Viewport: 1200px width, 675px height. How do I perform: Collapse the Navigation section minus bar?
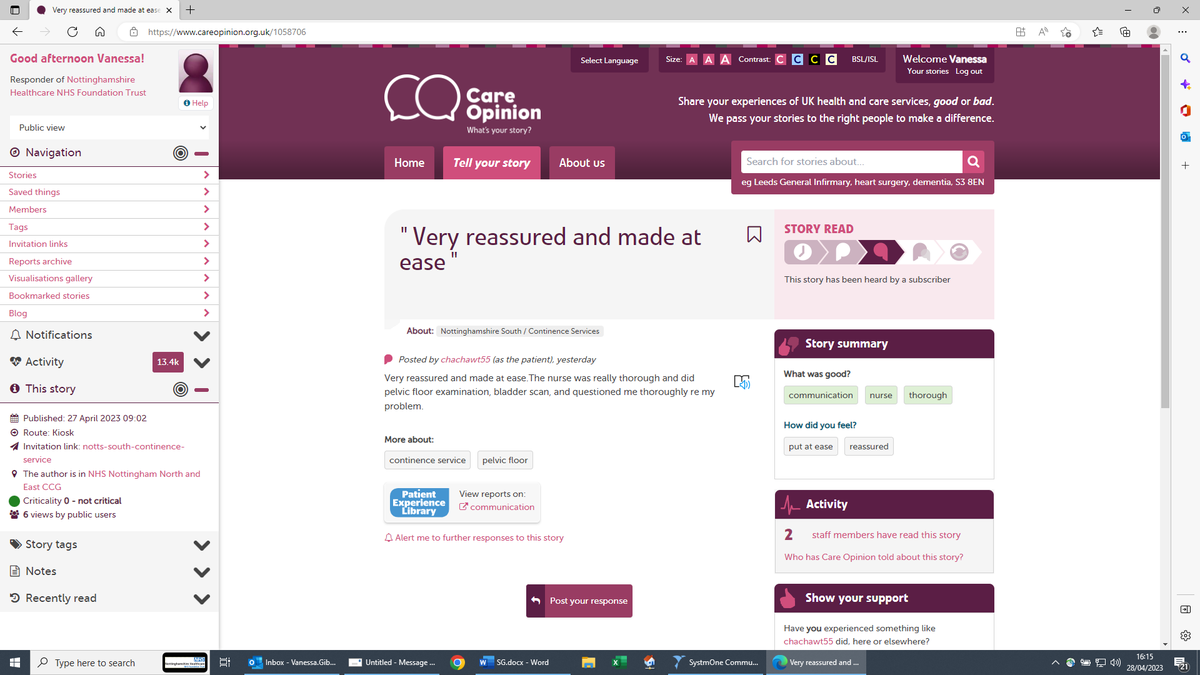point(202,153)
